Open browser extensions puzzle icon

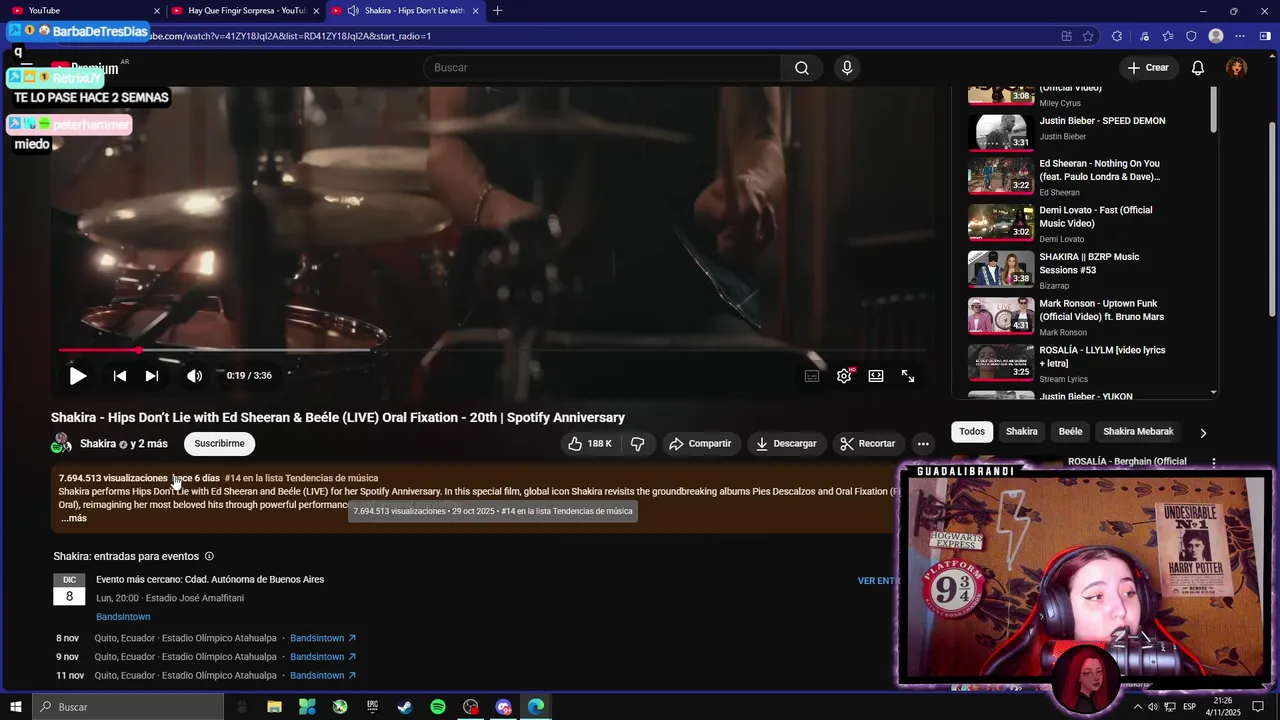coord(1117,36)
